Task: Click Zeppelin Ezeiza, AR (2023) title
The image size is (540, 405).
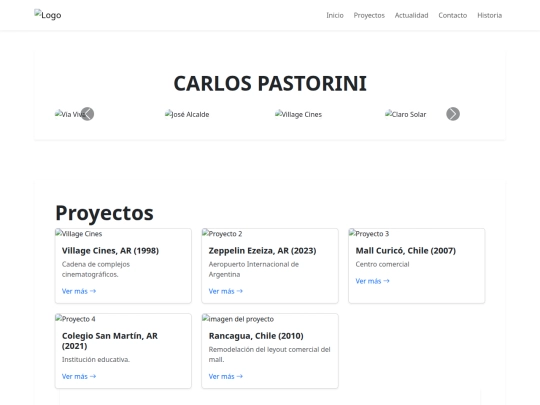Action: pos(262,250)
